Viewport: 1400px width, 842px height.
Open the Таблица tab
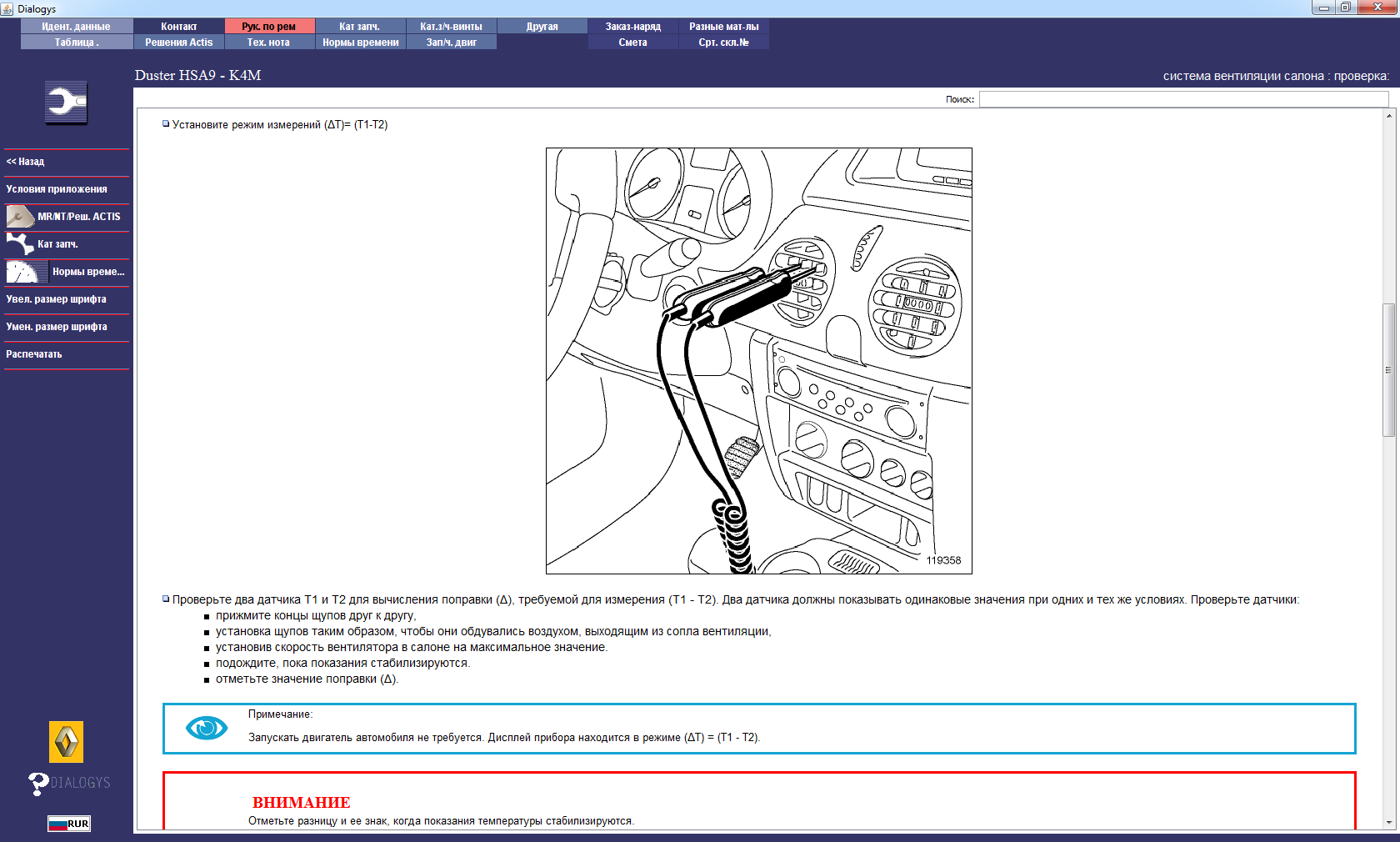[77, 43]
